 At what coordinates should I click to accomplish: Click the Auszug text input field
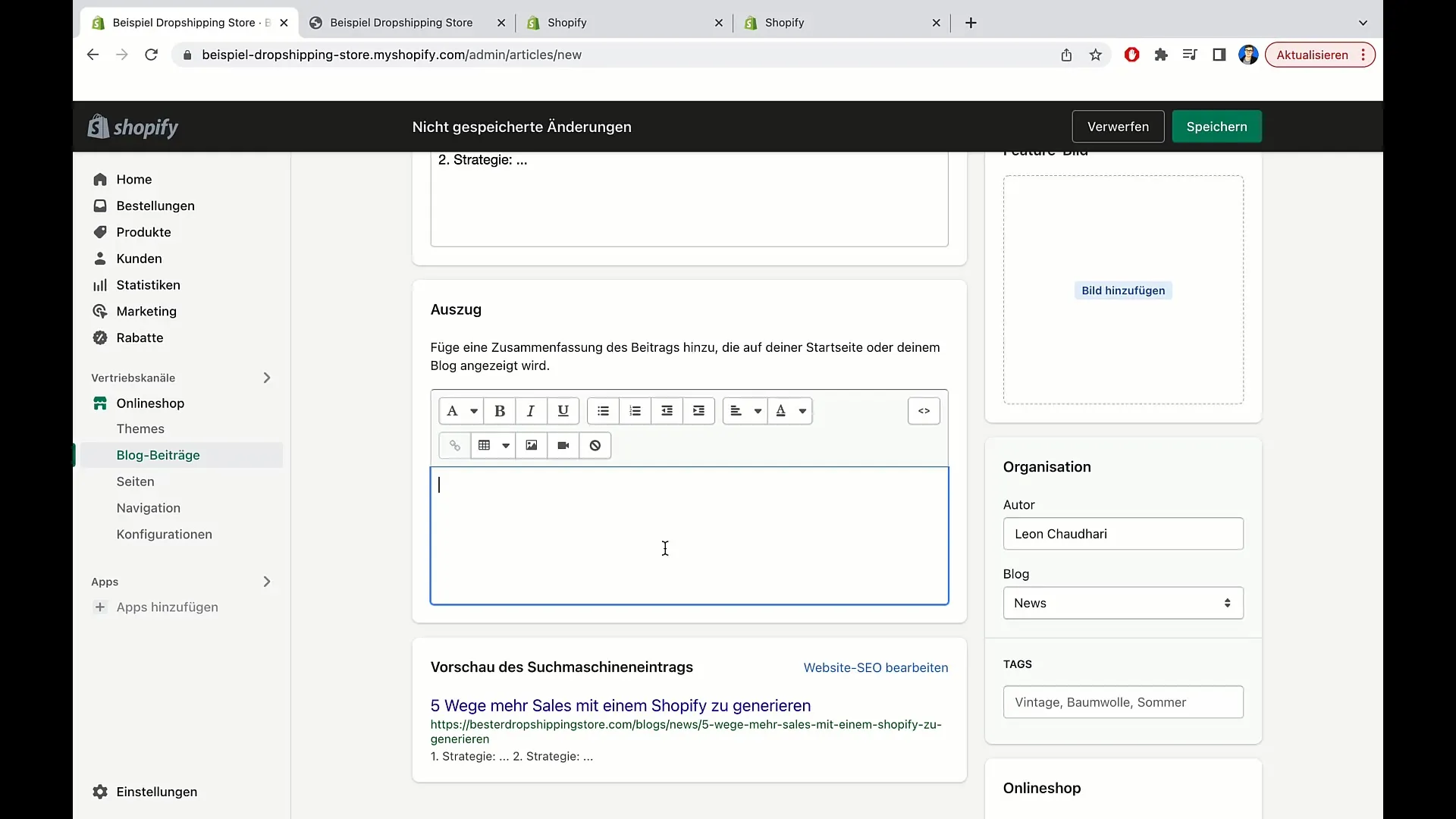pos(689,535)
